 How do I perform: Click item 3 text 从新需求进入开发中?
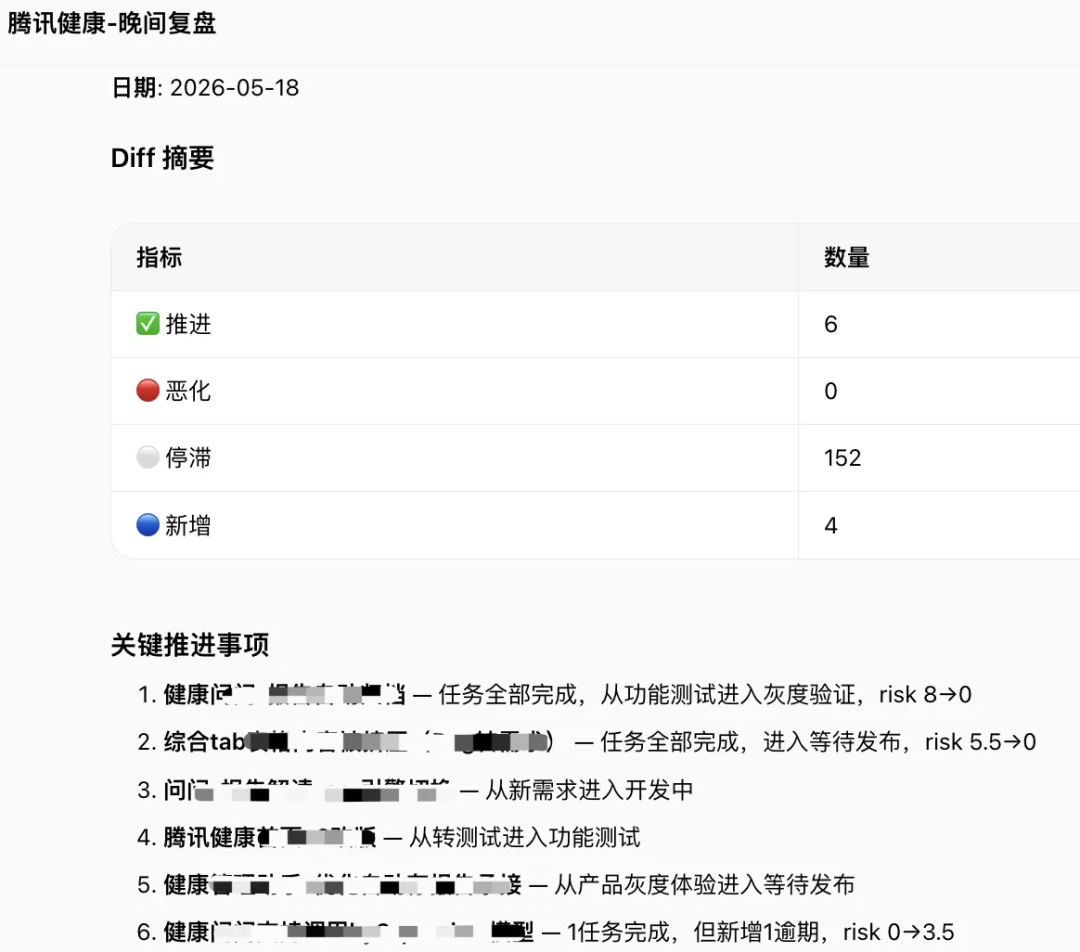589,789
